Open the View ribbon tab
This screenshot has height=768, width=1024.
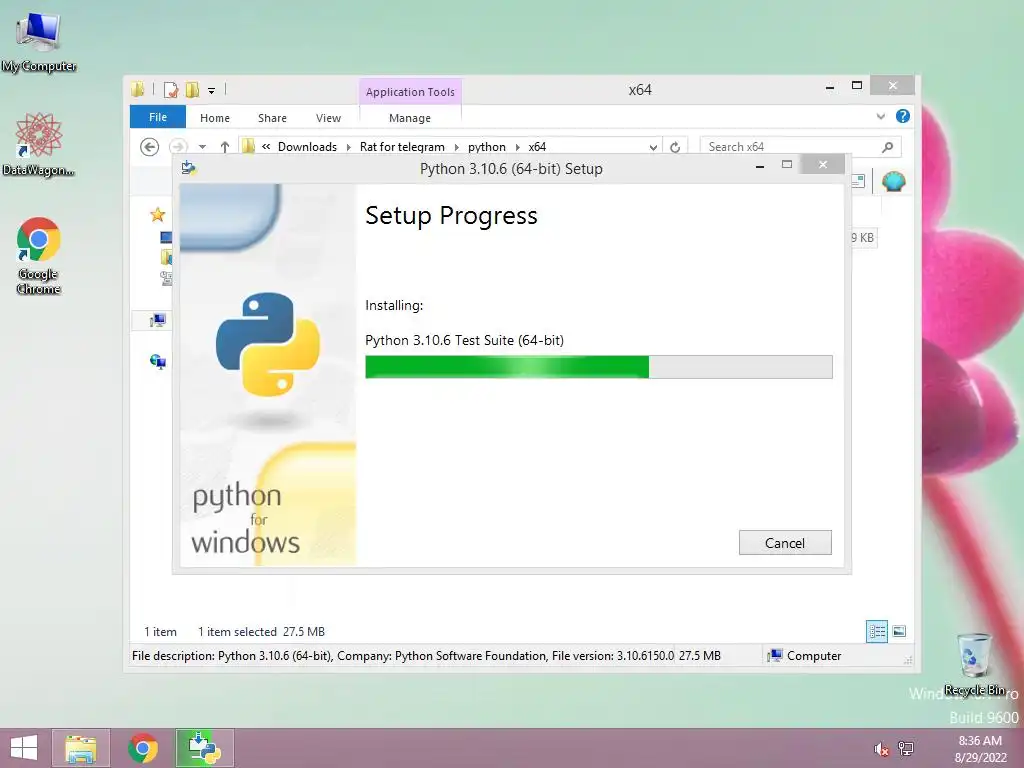328,118
